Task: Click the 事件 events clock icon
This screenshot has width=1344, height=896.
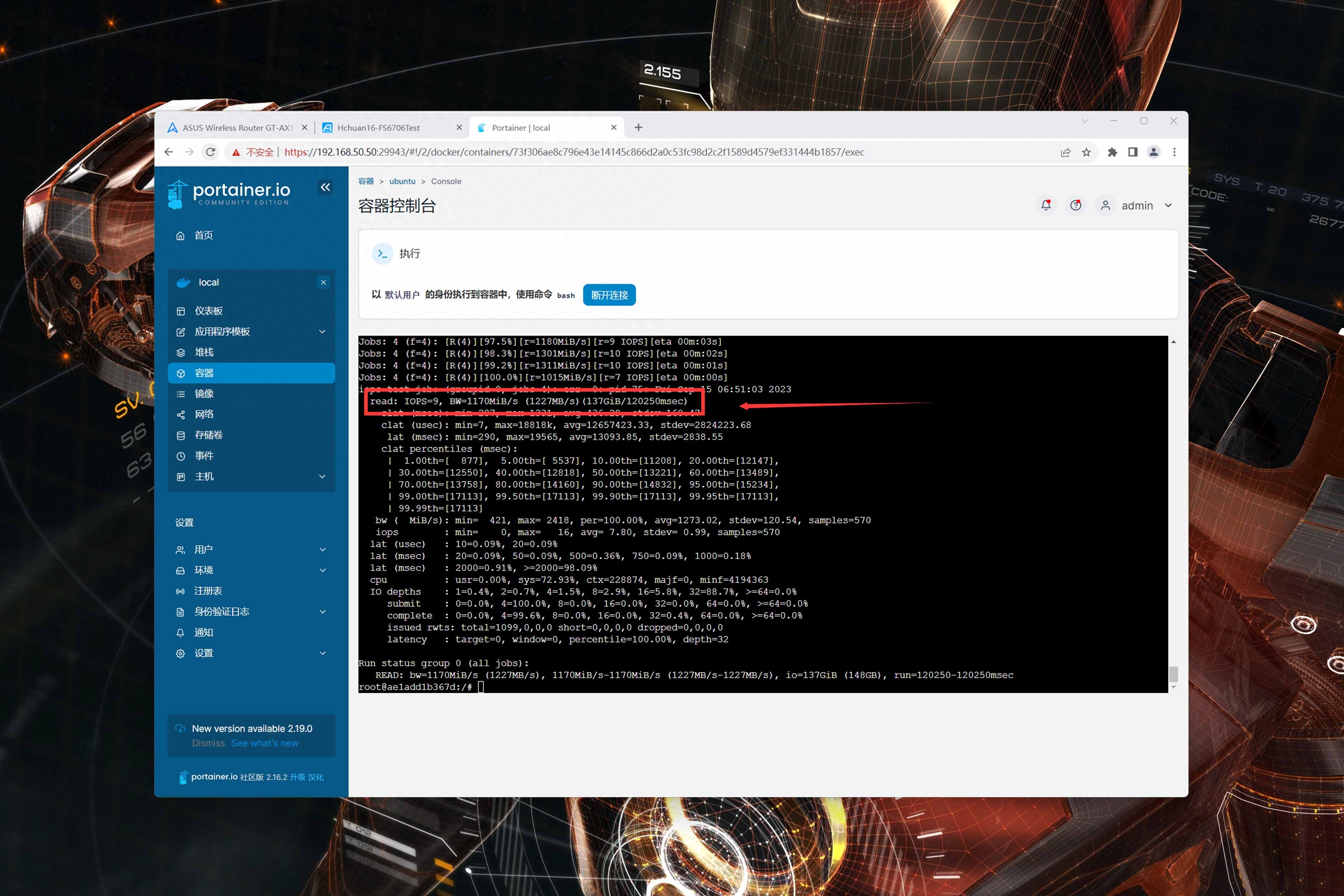Action: 181,456
